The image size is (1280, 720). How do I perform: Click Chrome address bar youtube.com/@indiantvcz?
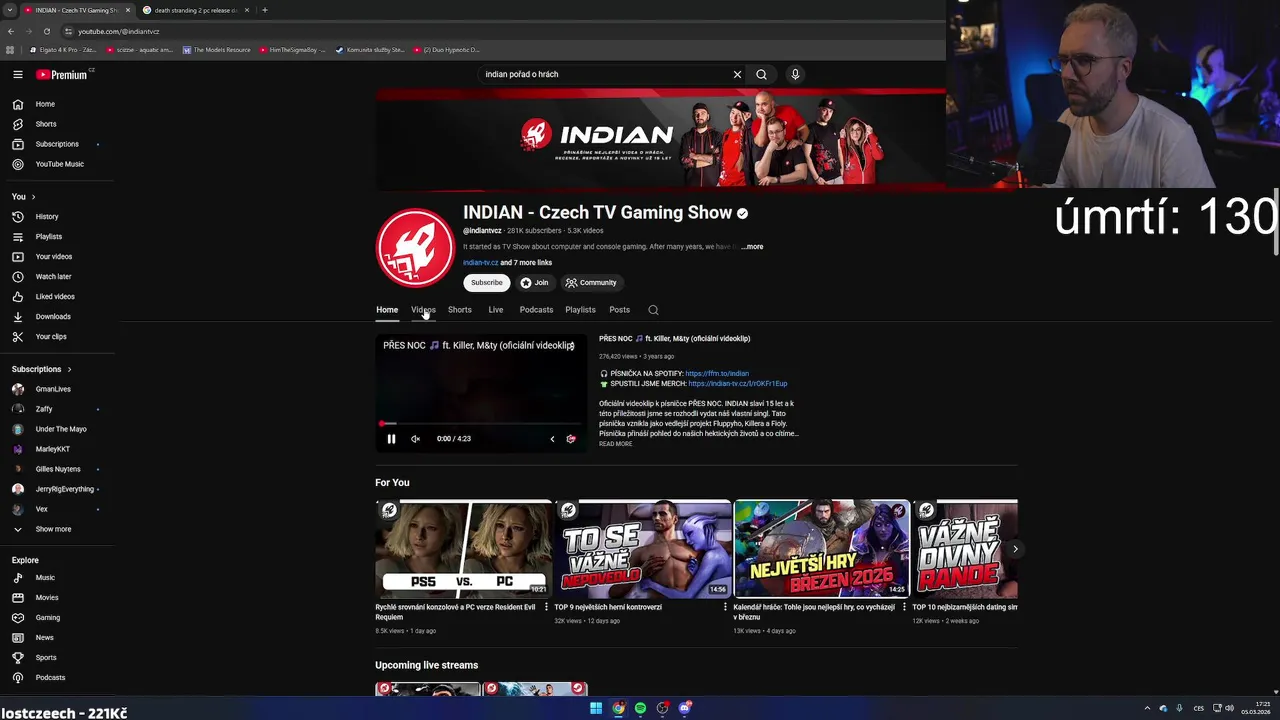118,31
